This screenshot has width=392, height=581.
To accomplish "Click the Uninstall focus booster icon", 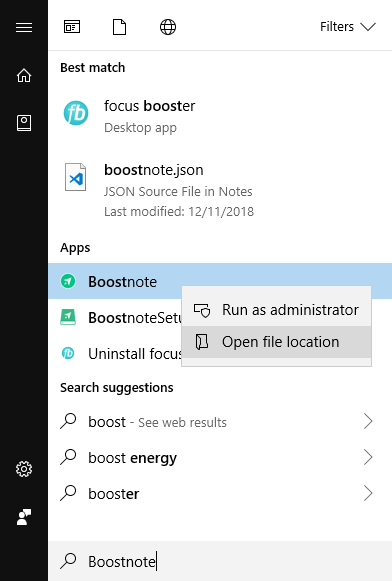I will pos(68,353).
